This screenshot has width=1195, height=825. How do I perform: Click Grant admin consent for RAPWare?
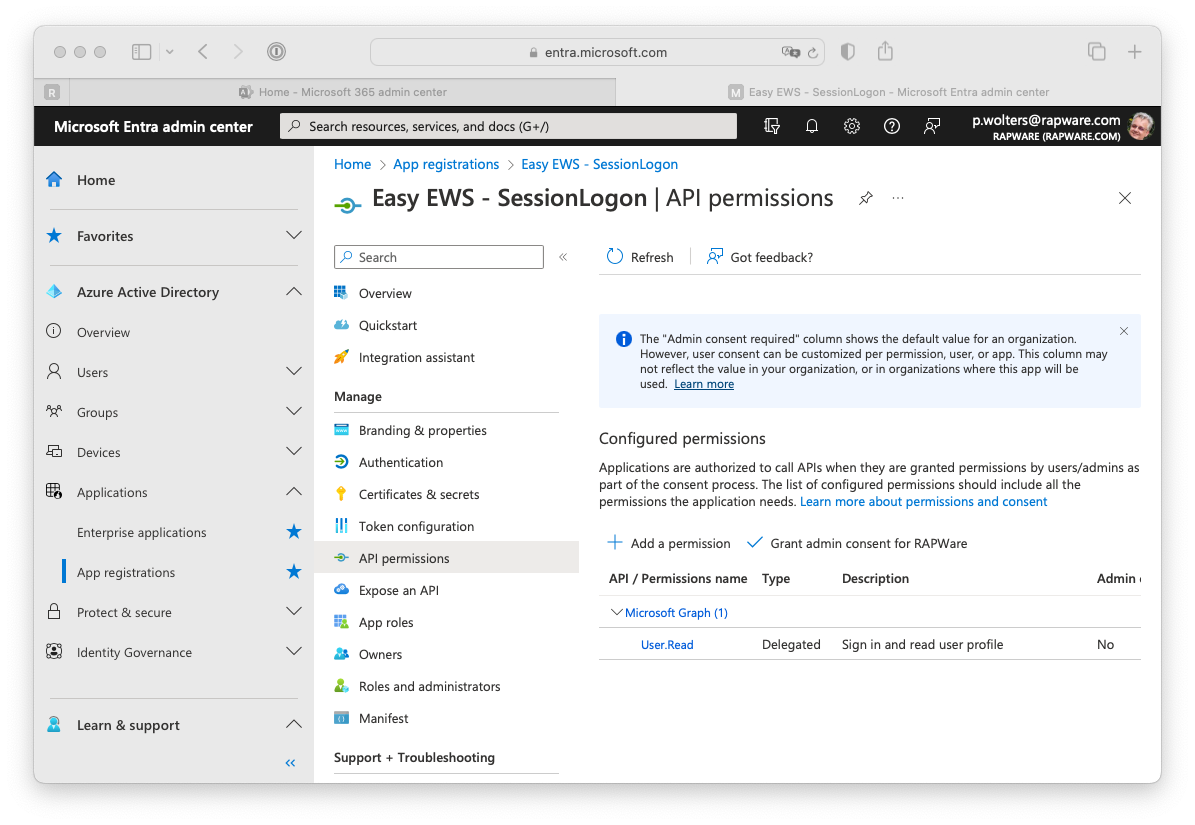[x=857, y=543]
